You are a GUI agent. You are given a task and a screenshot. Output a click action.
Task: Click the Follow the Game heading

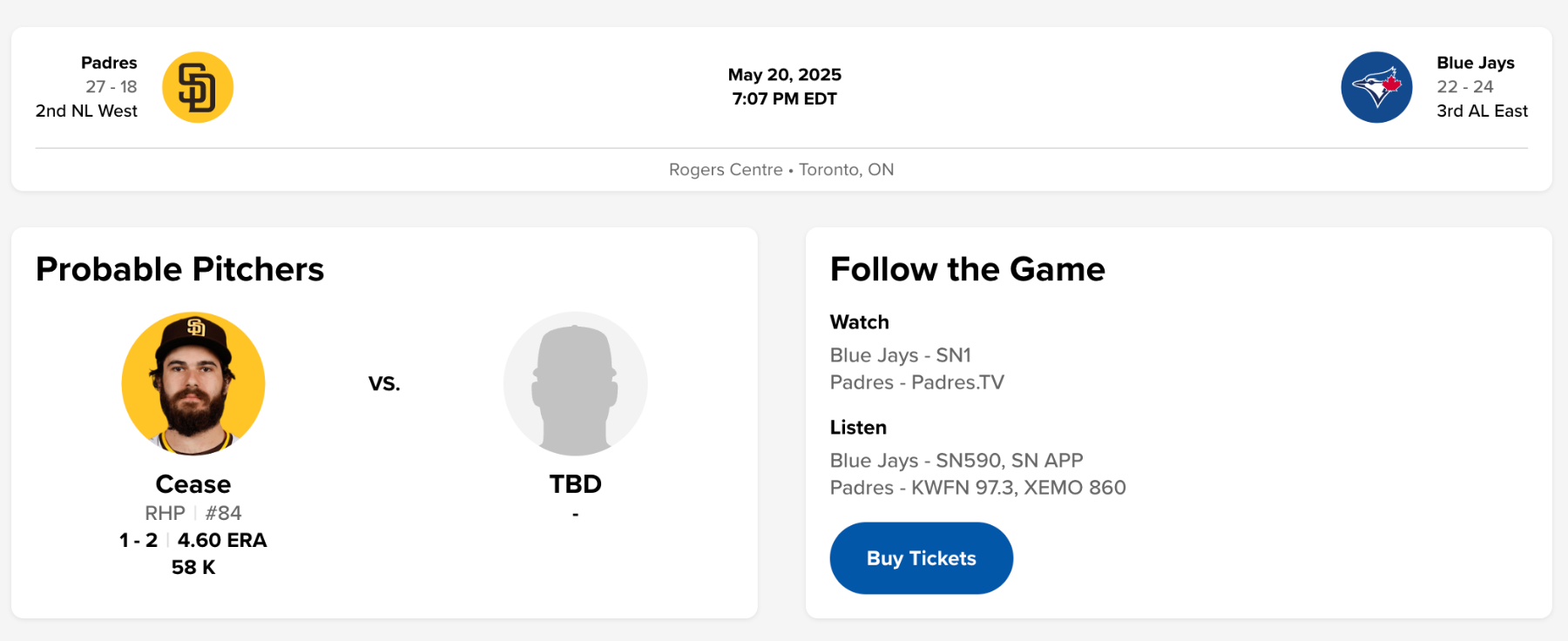pyautogui.click(x=967, y=269)
